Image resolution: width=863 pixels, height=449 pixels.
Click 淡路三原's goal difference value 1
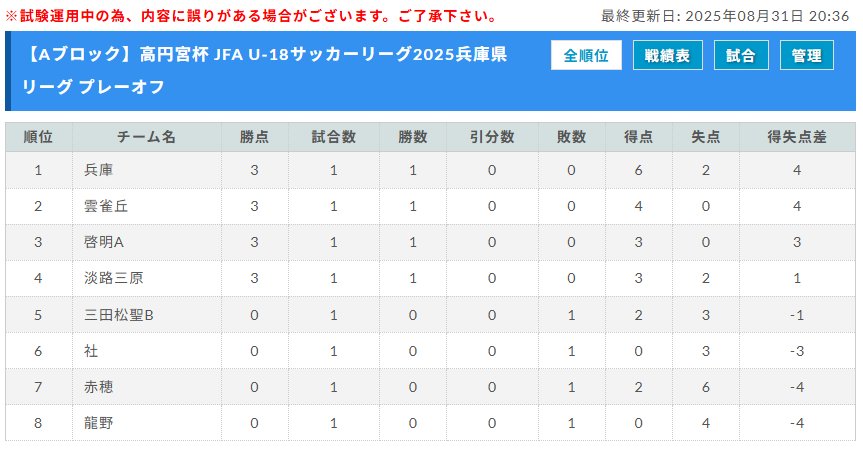pyautogui.click(x=797, y=278)
